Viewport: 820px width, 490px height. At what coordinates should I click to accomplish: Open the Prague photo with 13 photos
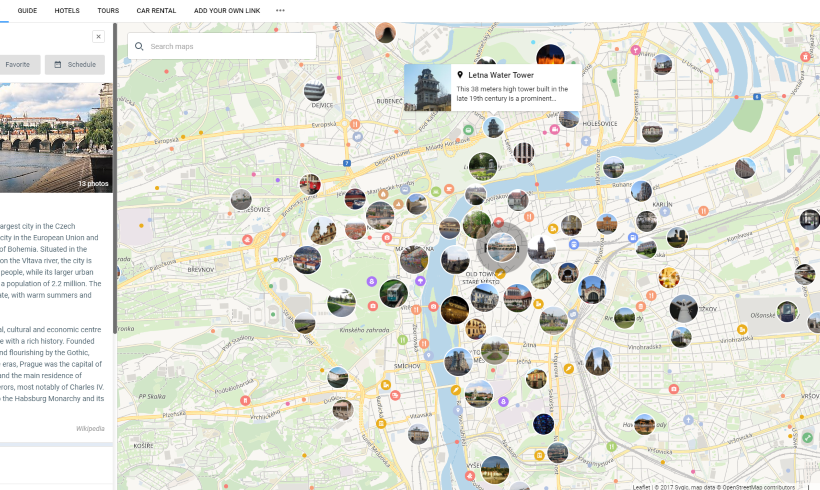coord(56,137)
